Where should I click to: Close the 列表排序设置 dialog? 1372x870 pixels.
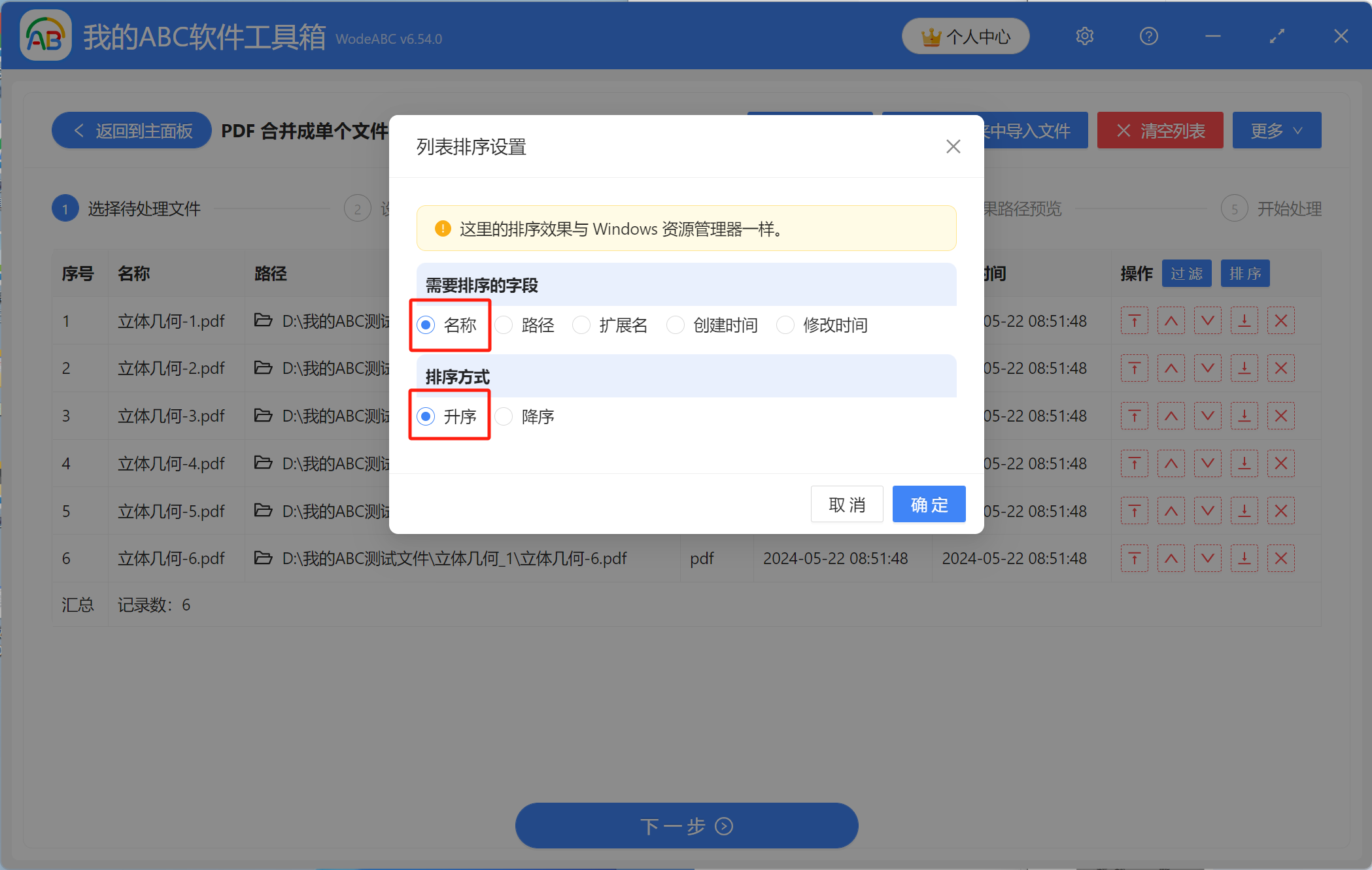(x=953, y=146)
